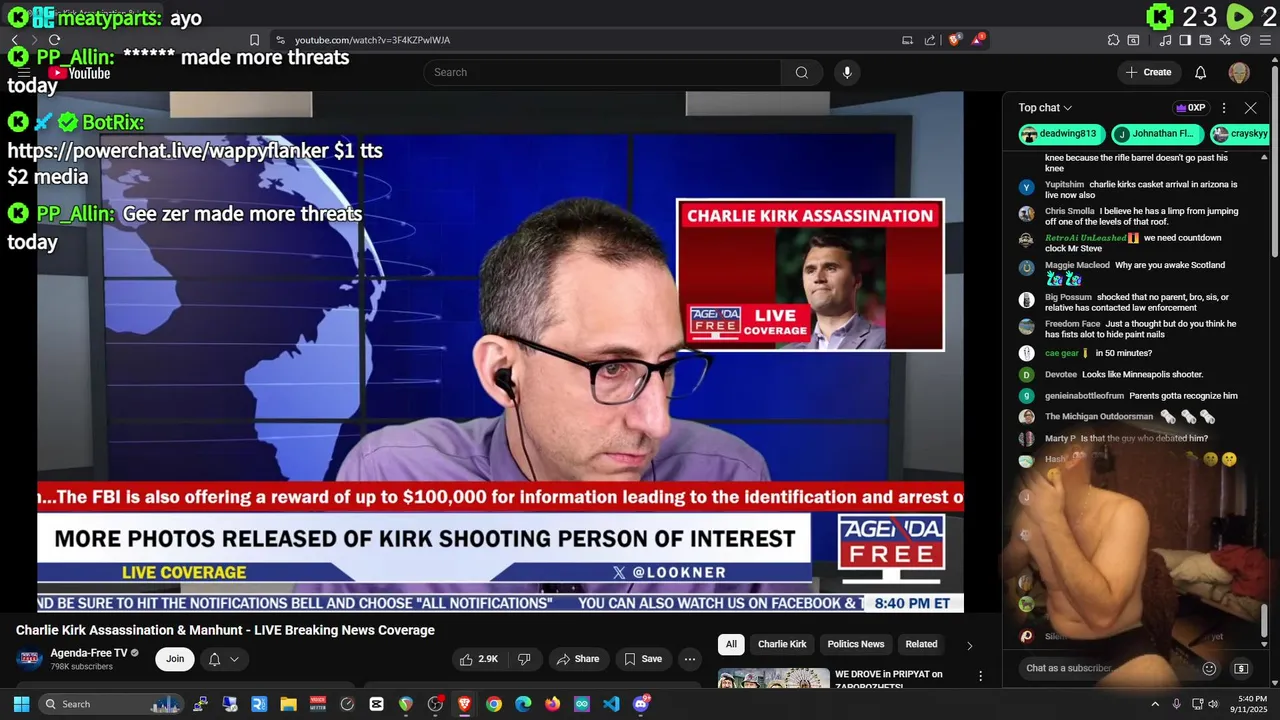Like the video with thumbs up 2.9K
Screen dimensions: 1280x720
tap(479, 659)
